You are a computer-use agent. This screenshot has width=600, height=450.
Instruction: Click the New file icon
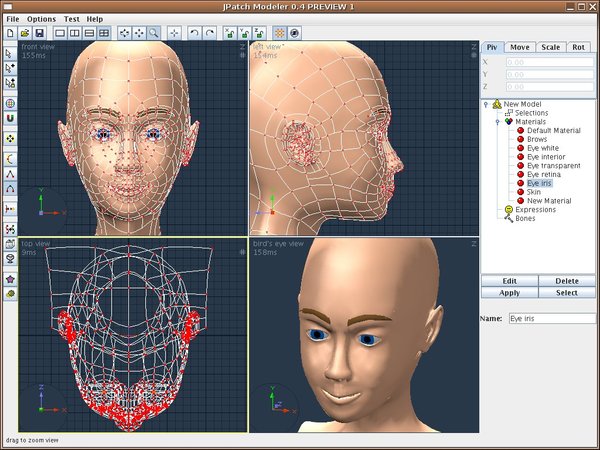(10, 33)
